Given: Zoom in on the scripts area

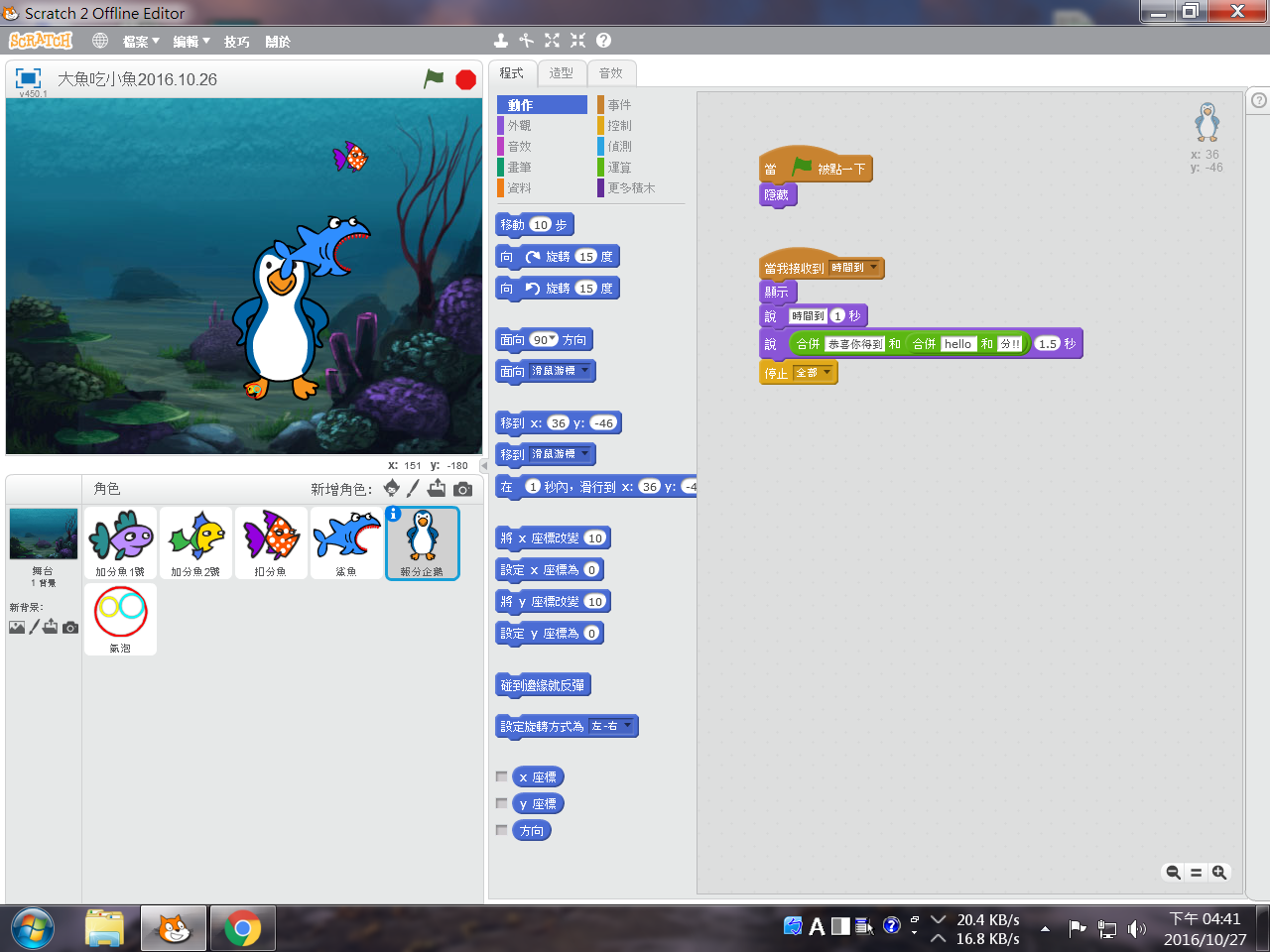Looking at the screenshot, I should click(x=1219, y=873).
